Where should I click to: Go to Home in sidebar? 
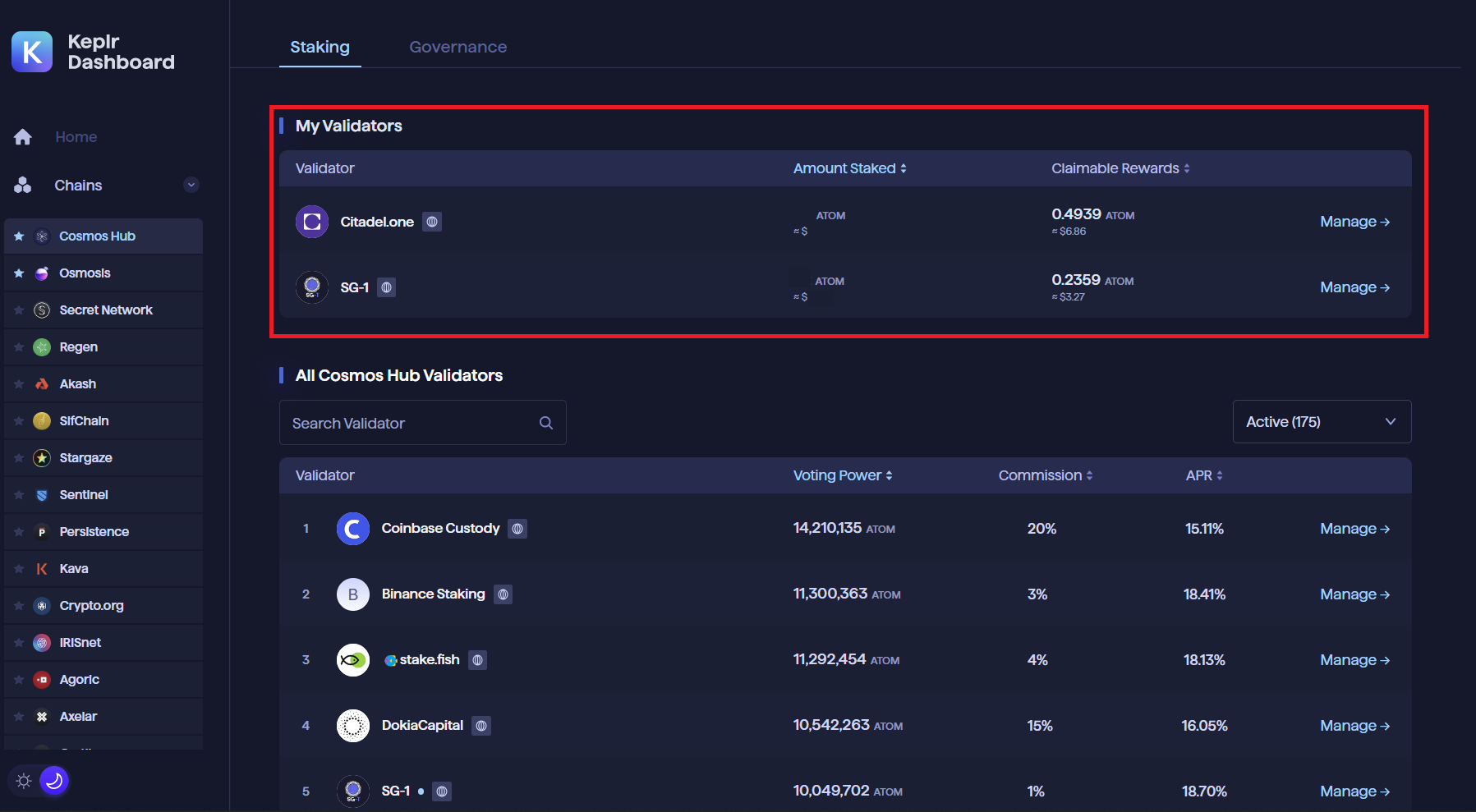click(x=76, y=137)
